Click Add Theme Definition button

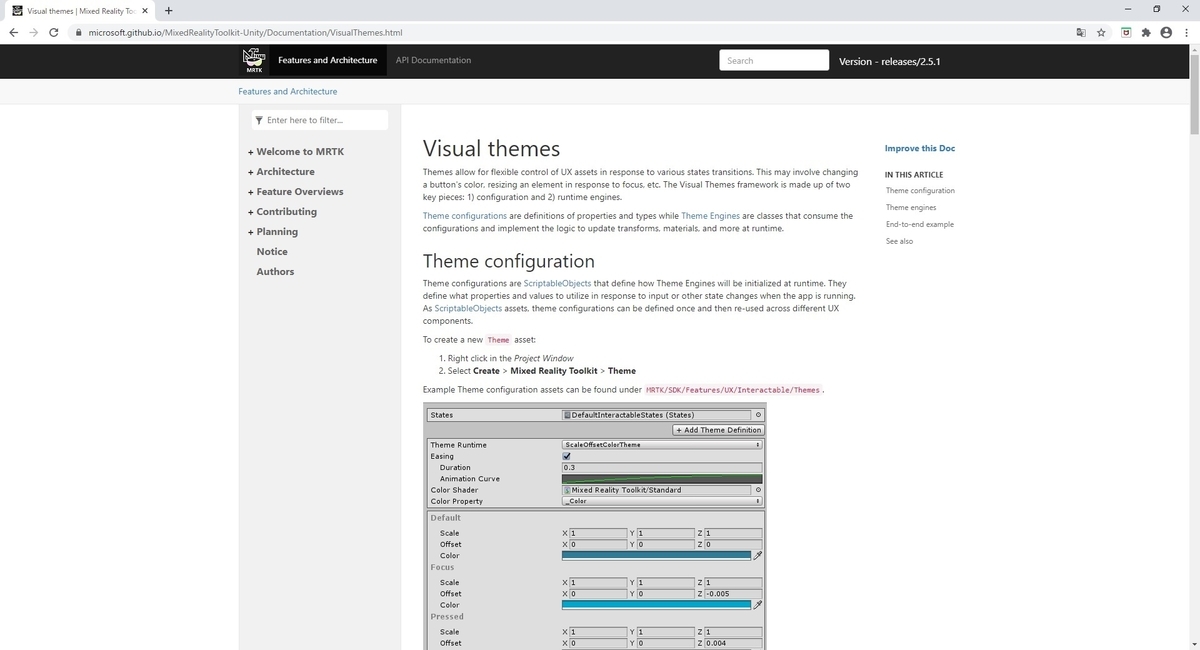click(x=718, y=430)
